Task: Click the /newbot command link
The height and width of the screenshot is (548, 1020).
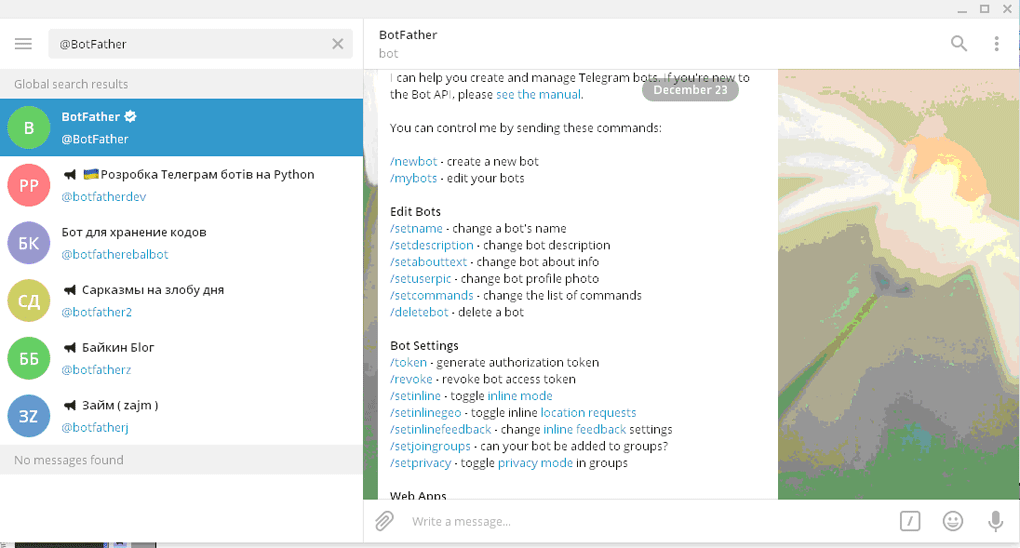Action: [x=414, y=162]
